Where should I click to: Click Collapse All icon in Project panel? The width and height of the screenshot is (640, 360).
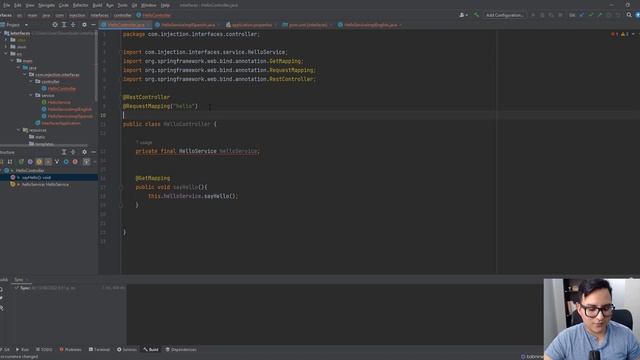(73, 25)
